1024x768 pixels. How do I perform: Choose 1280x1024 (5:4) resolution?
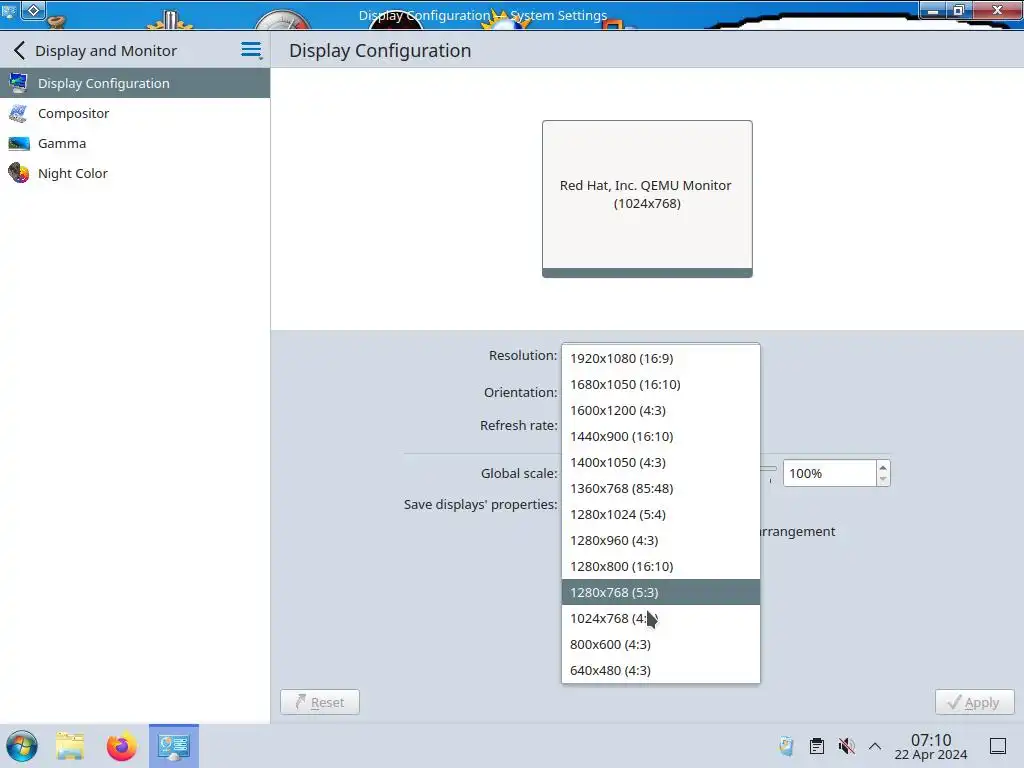pyautogui.click(x=660, y=515)
